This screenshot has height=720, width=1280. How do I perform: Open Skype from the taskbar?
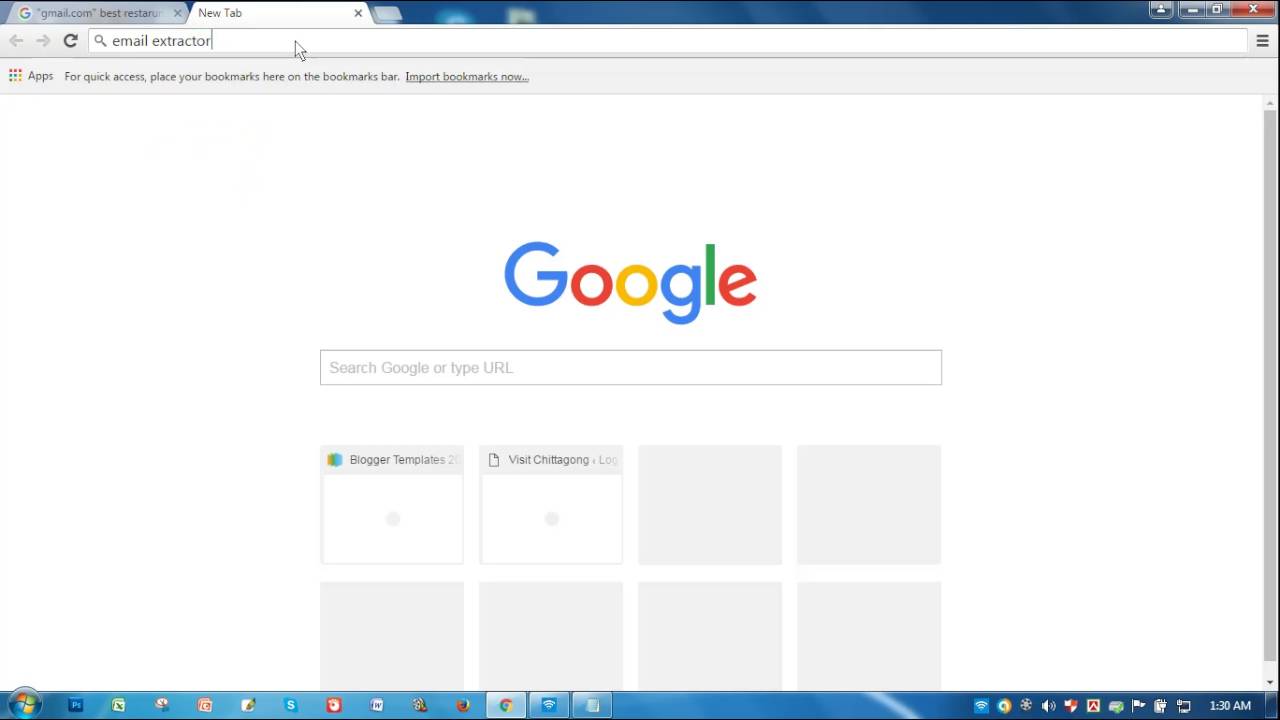pyautogui.click(x=291, y=705)
